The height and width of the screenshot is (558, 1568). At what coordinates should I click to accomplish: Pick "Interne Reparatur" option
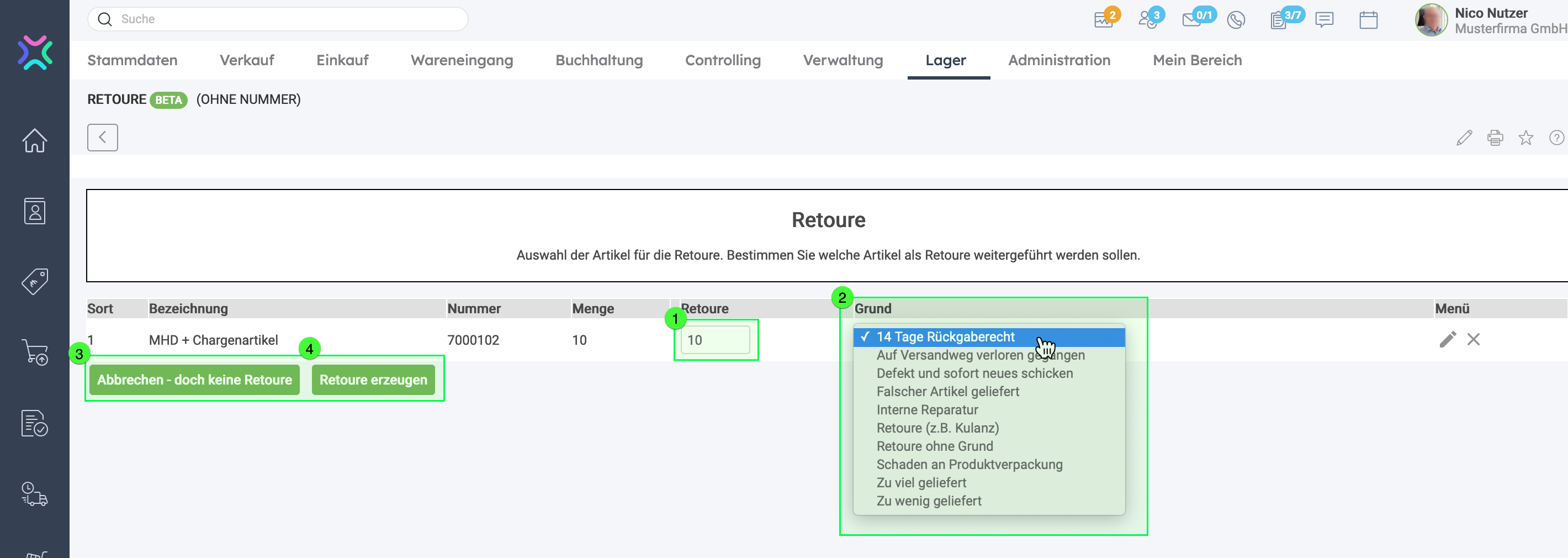pos(926,410)
